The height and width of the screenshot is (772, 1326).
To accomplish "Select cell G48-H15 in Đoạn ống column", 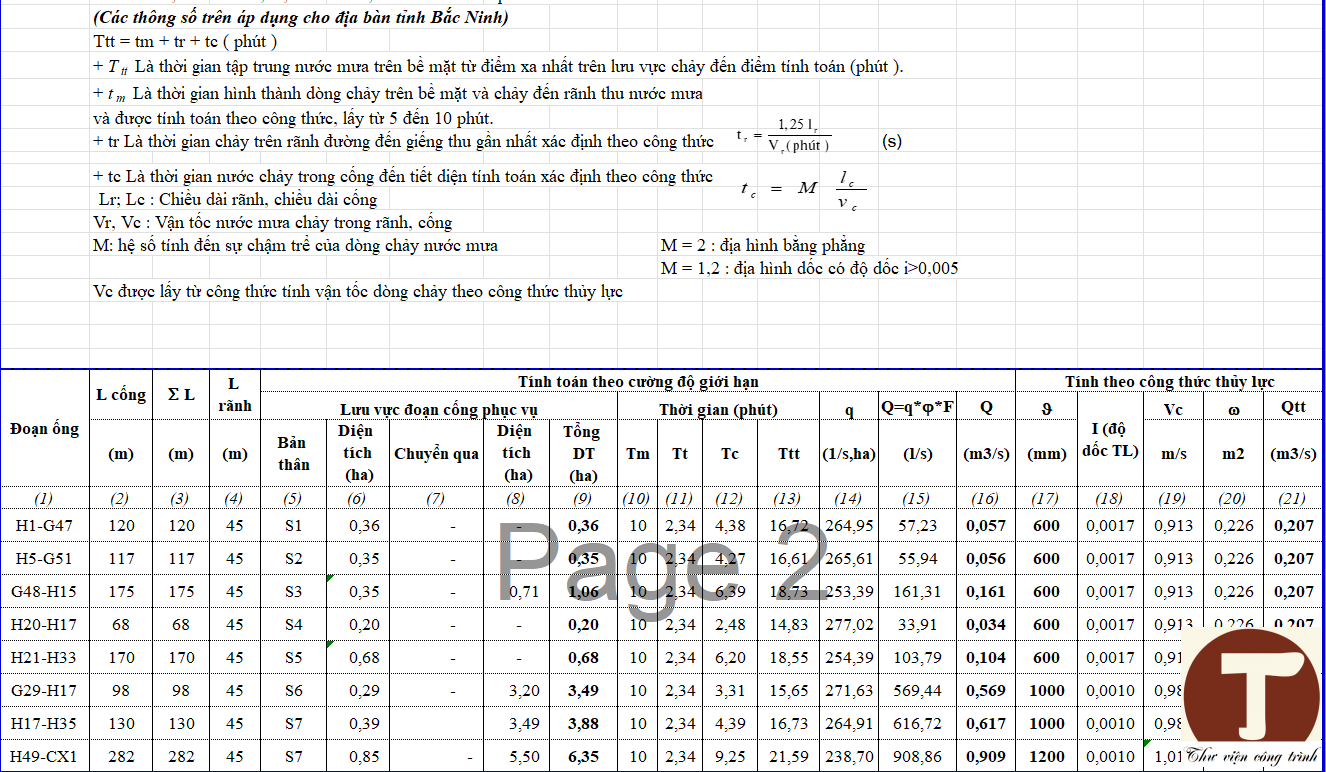I will click(x=44, y=591).
